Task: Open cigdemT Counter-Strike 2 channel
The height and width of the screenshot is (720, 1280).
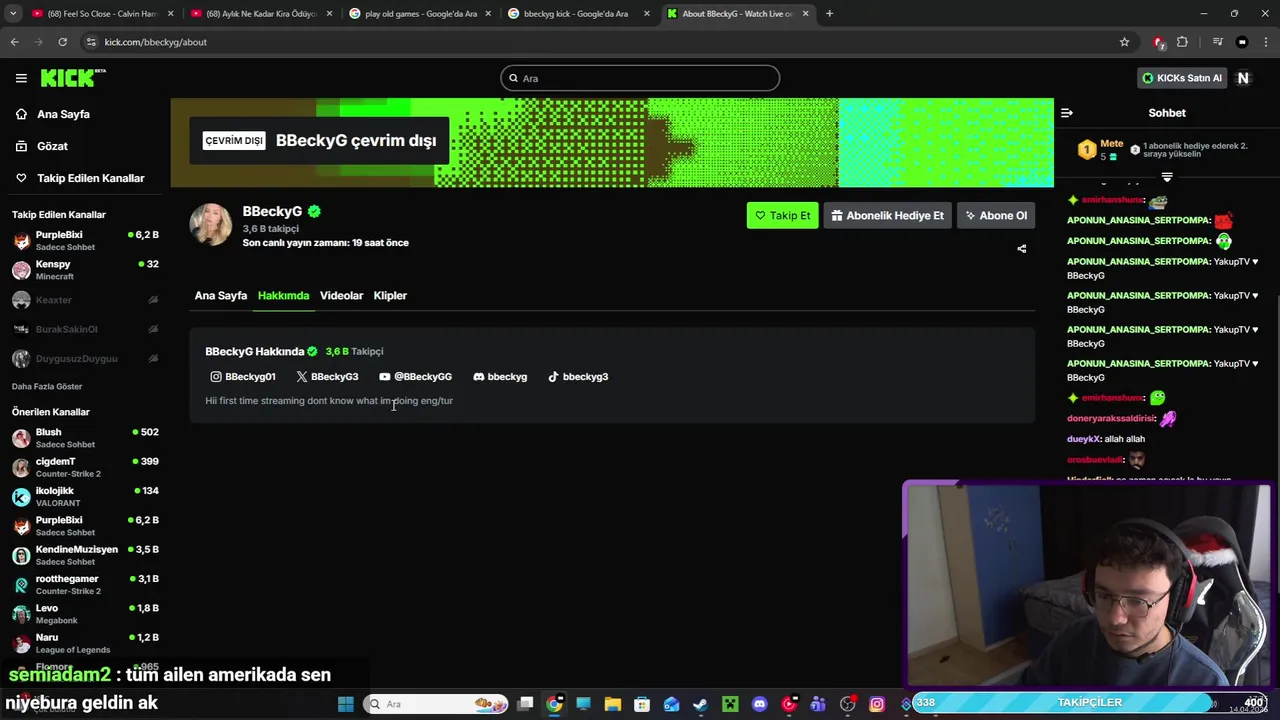Action: click(85, 467)
